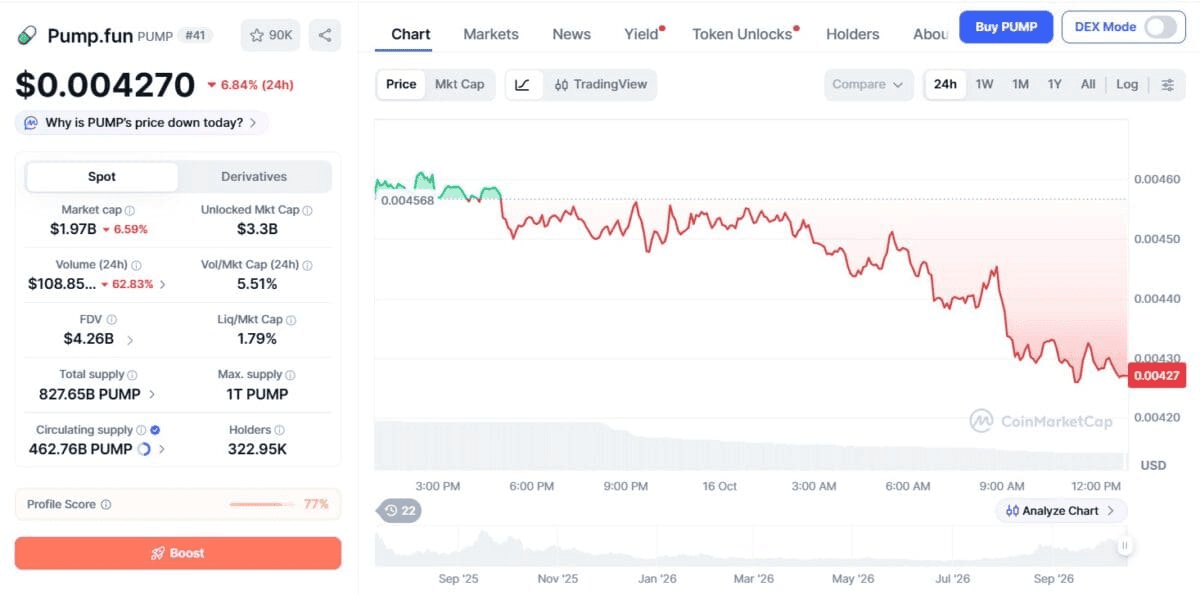The height and width of the screenshot is (595, 1200).
Task: Click info icon next to Max. supply
Action: pos(290,375)
